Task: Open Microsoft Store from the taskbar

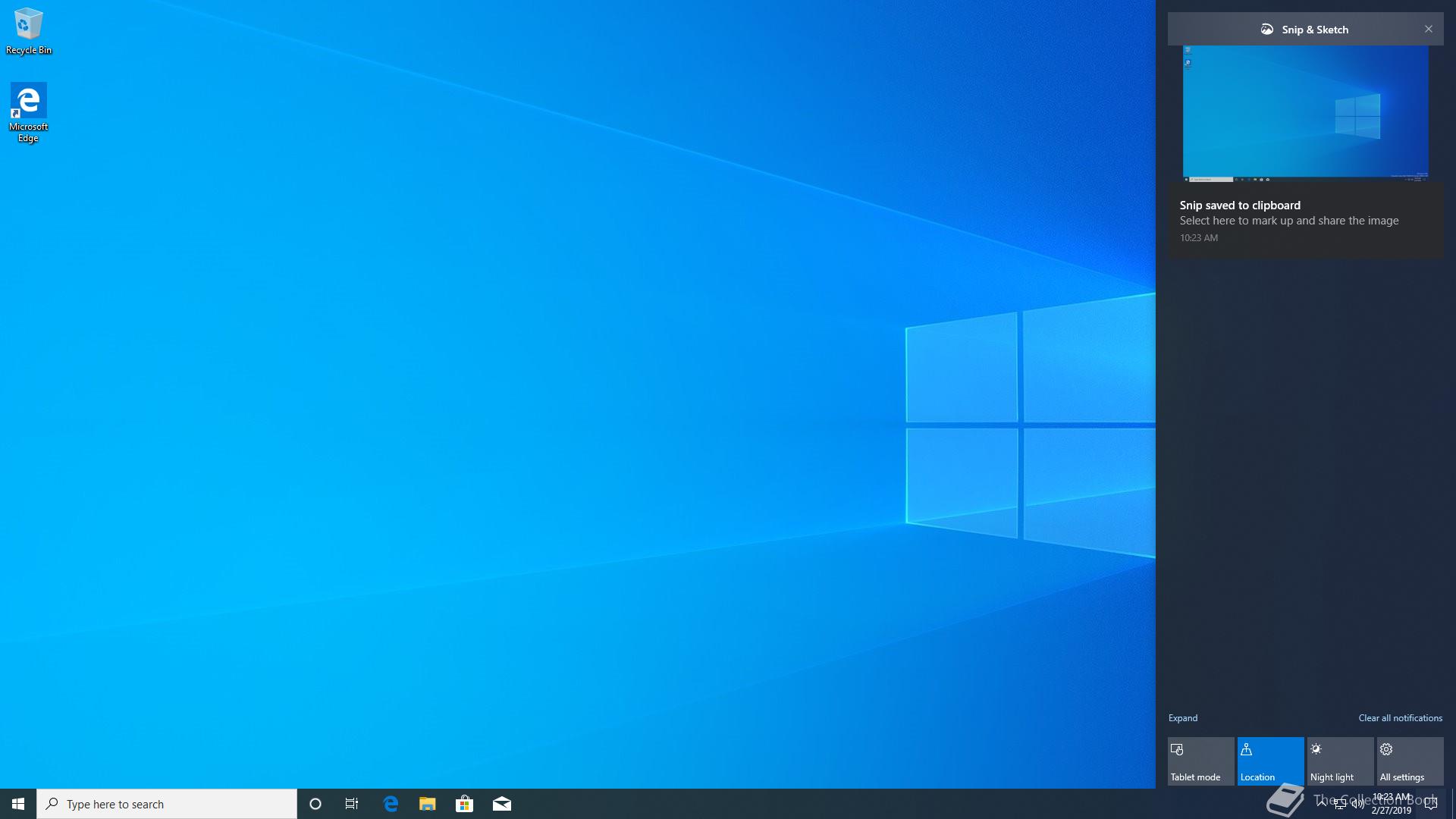Action: [464, 804]
